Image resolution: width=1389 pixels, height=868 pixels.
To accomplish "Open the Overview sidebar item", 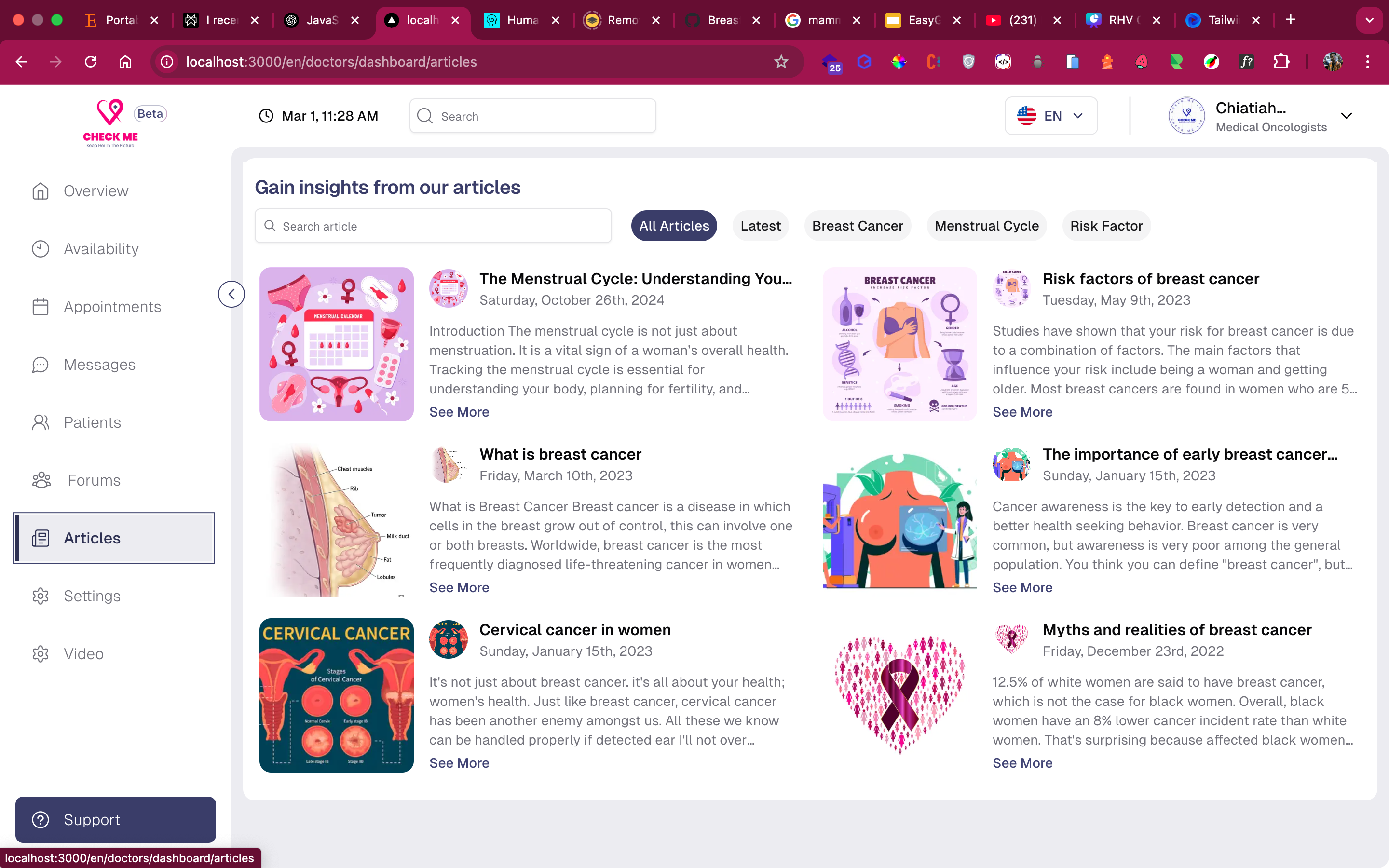I will point(95,191).
